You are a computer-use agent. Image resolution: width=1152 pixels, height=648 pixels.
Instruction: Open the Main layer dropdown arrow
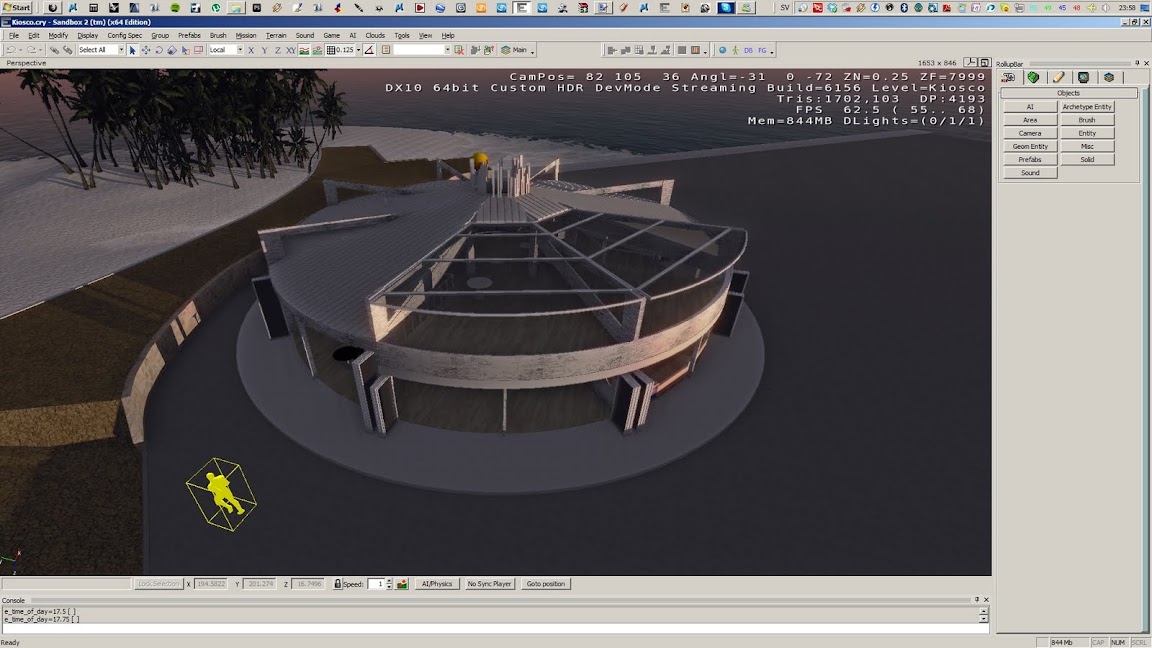[533, 51]
